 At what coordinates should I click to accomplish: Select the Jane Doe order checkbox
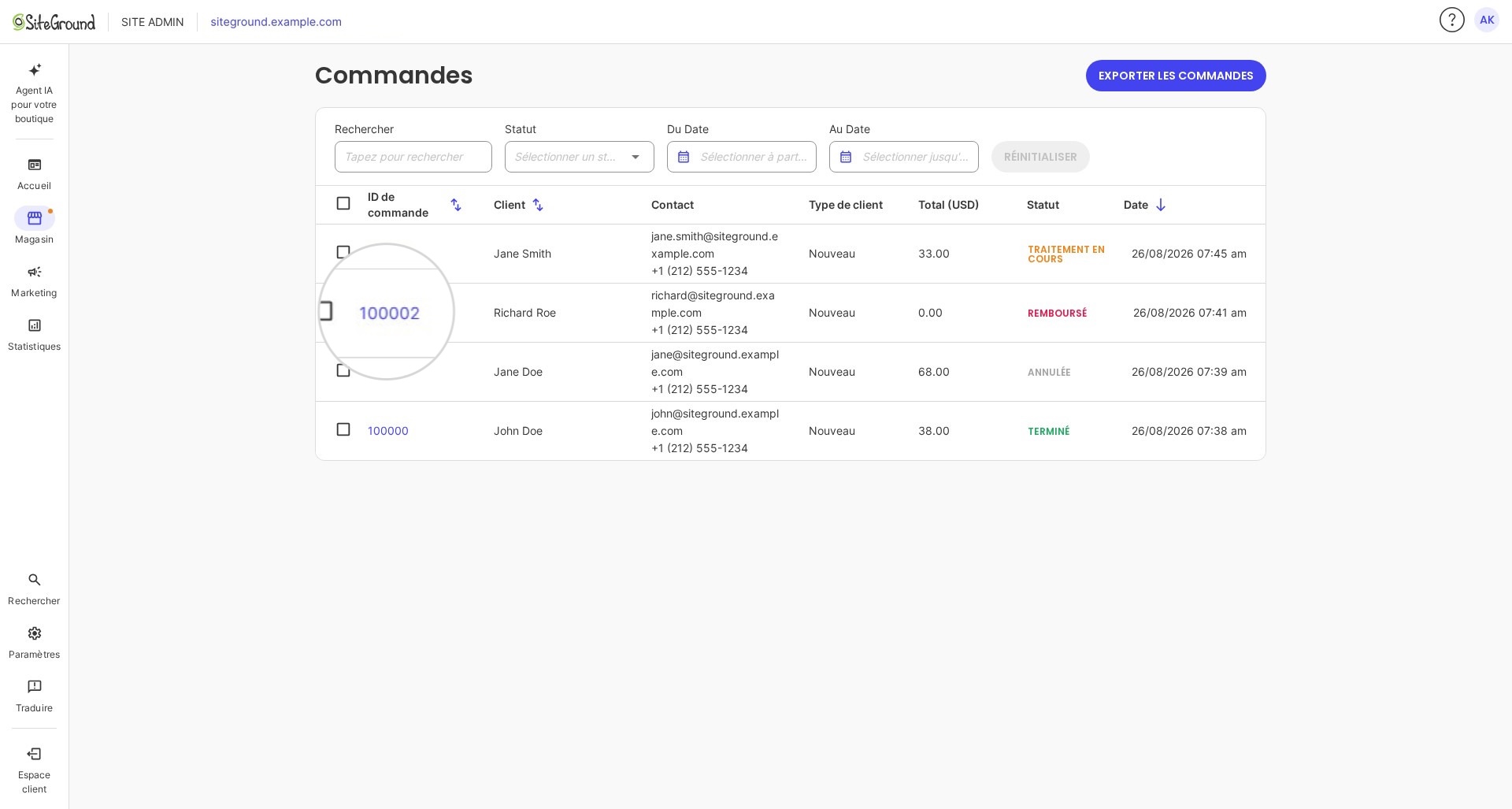click(x=343, y=370)
